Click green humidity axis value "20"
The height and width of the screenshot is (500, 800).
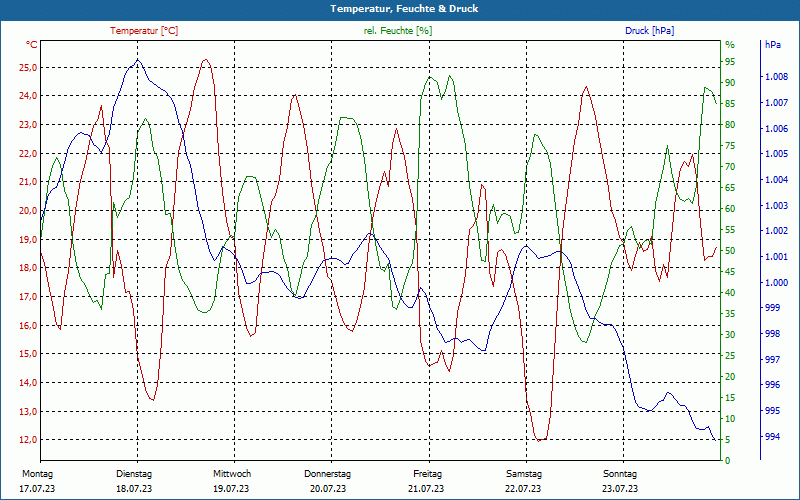730,377
